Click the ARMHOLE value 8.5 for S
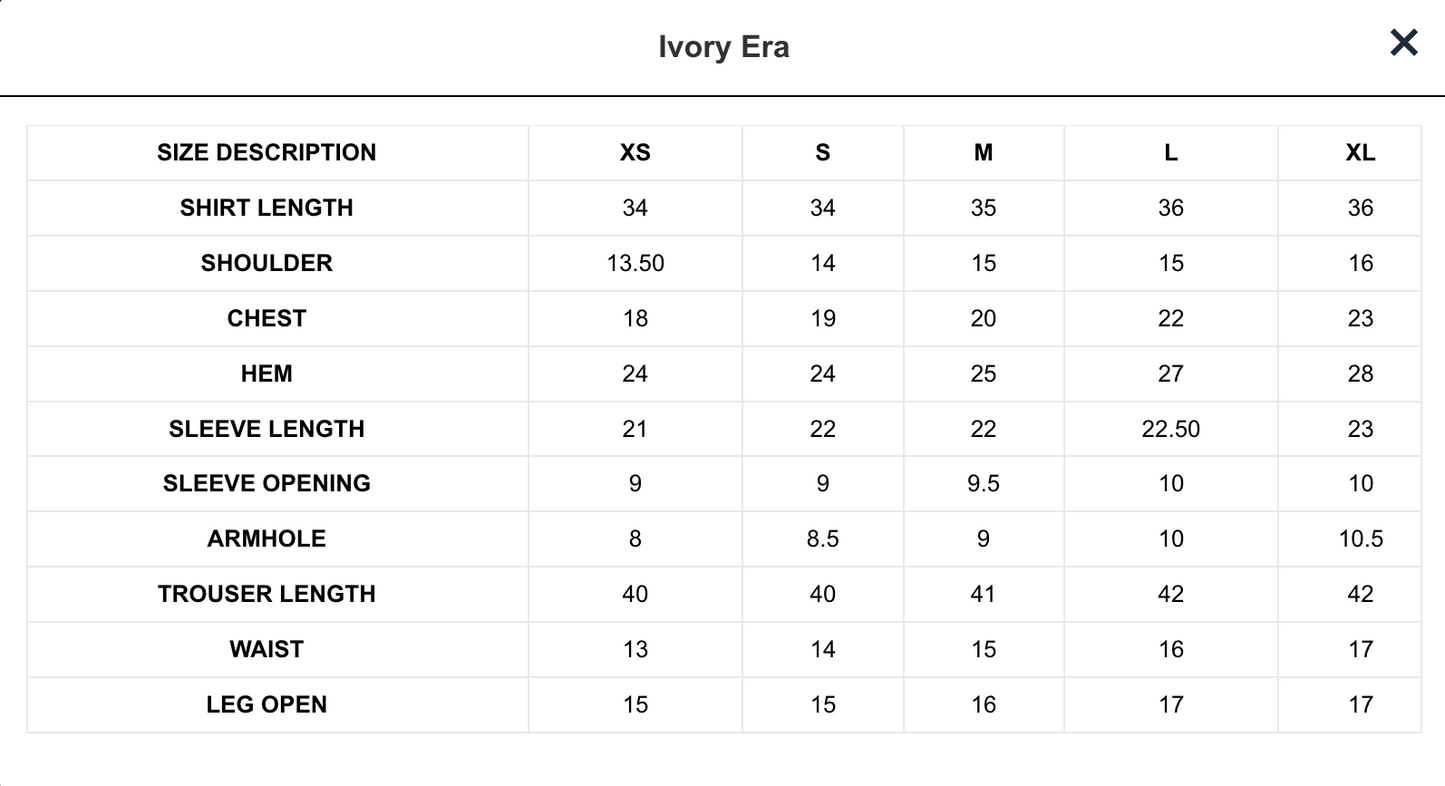This screenshot has height=786, width=1445. coord(822,539)
